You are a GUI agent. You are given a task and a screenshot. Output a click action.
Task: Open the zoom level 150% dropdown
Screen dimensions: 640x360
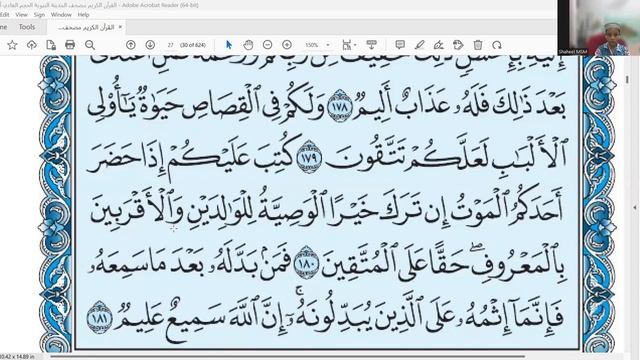coord(317,45)
